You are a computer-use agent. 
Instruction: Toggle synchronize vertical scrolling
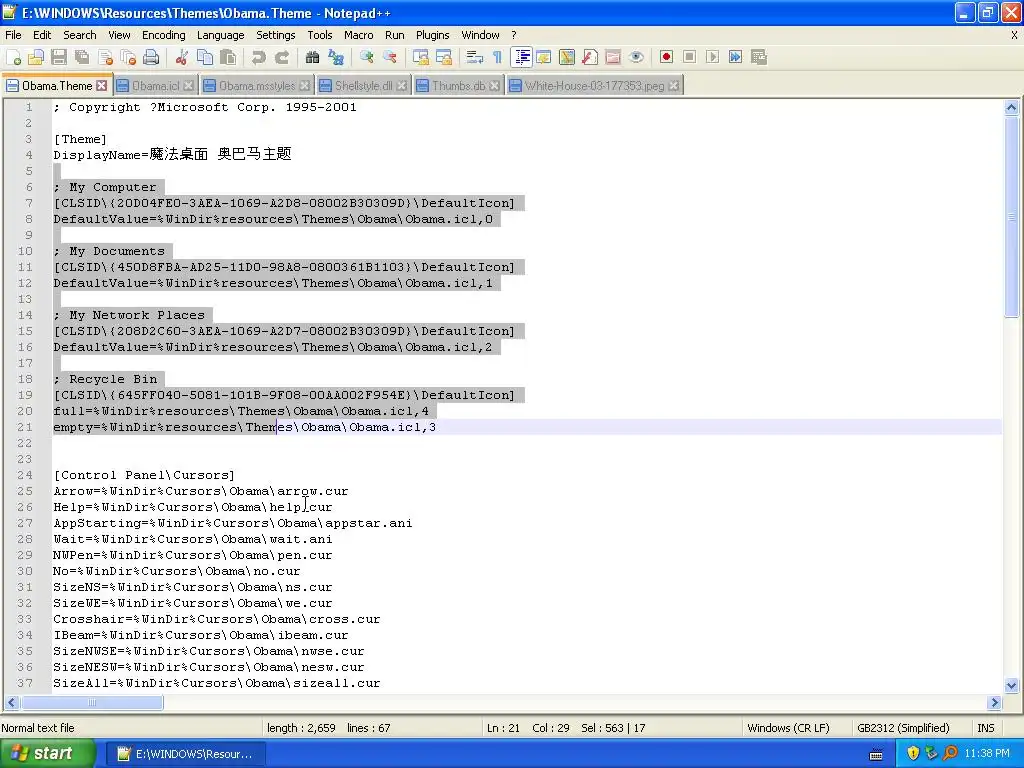pos(421,57)
